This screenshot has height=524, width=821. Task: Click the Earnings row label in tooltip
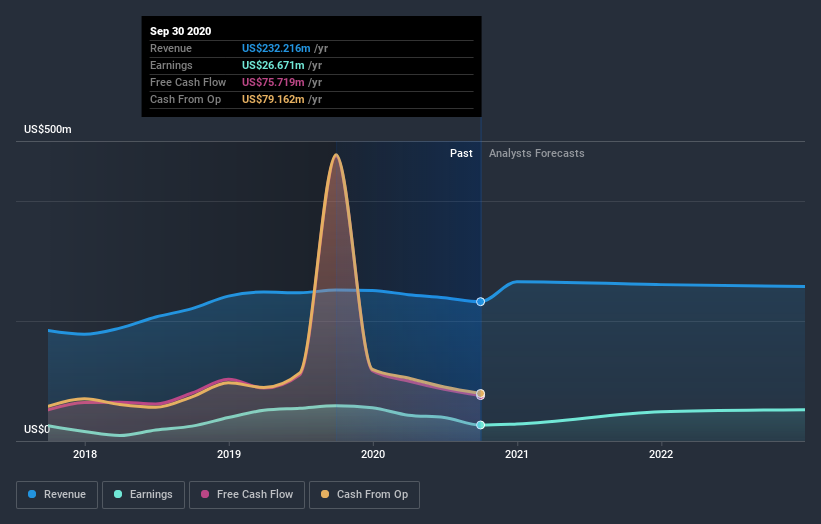(x=171, y=65)
